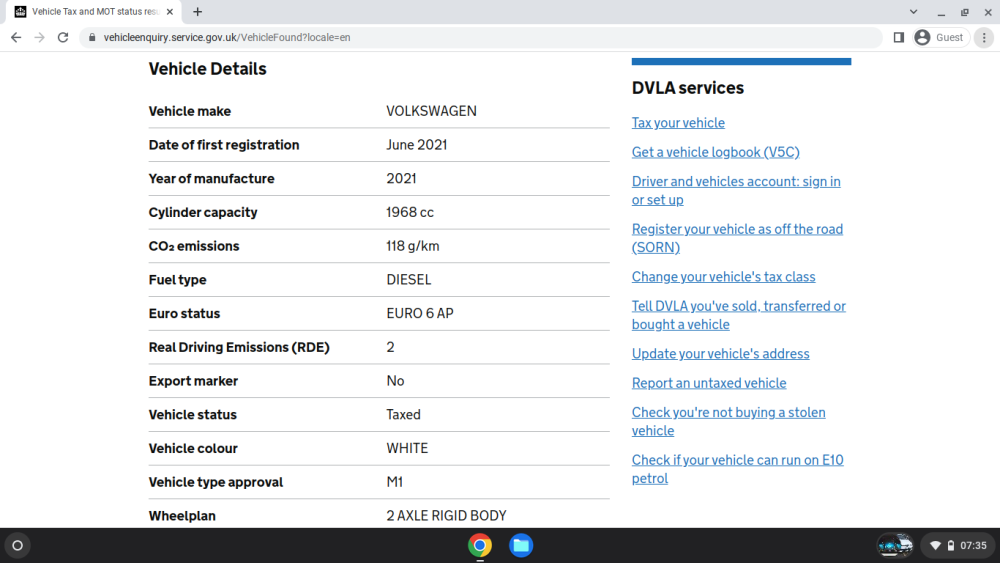Open Chrome from the shelf
Viewport: 1000px width, 563px height.
coord(480,545)
